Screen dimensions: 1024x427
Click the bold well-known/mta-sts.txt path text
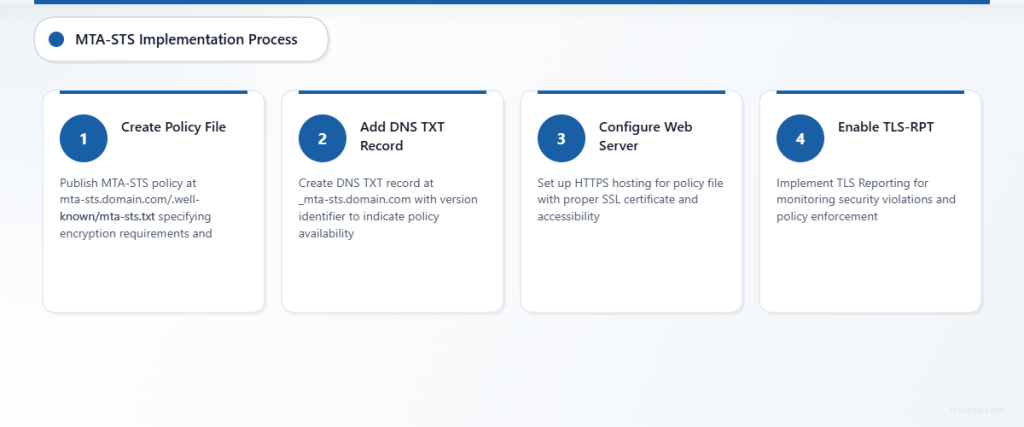pyautogui.click(x=107, y=216)
